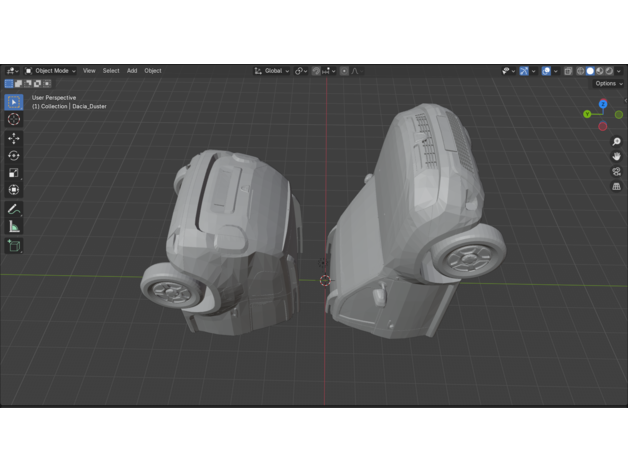The width and height of the screenshot is (628, 472).
Task: Choose the Rotate tool
Action: point(14,155)
